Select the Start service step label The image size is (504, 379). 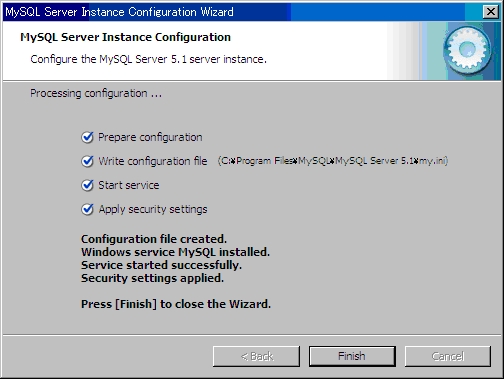tap(129, 185)
